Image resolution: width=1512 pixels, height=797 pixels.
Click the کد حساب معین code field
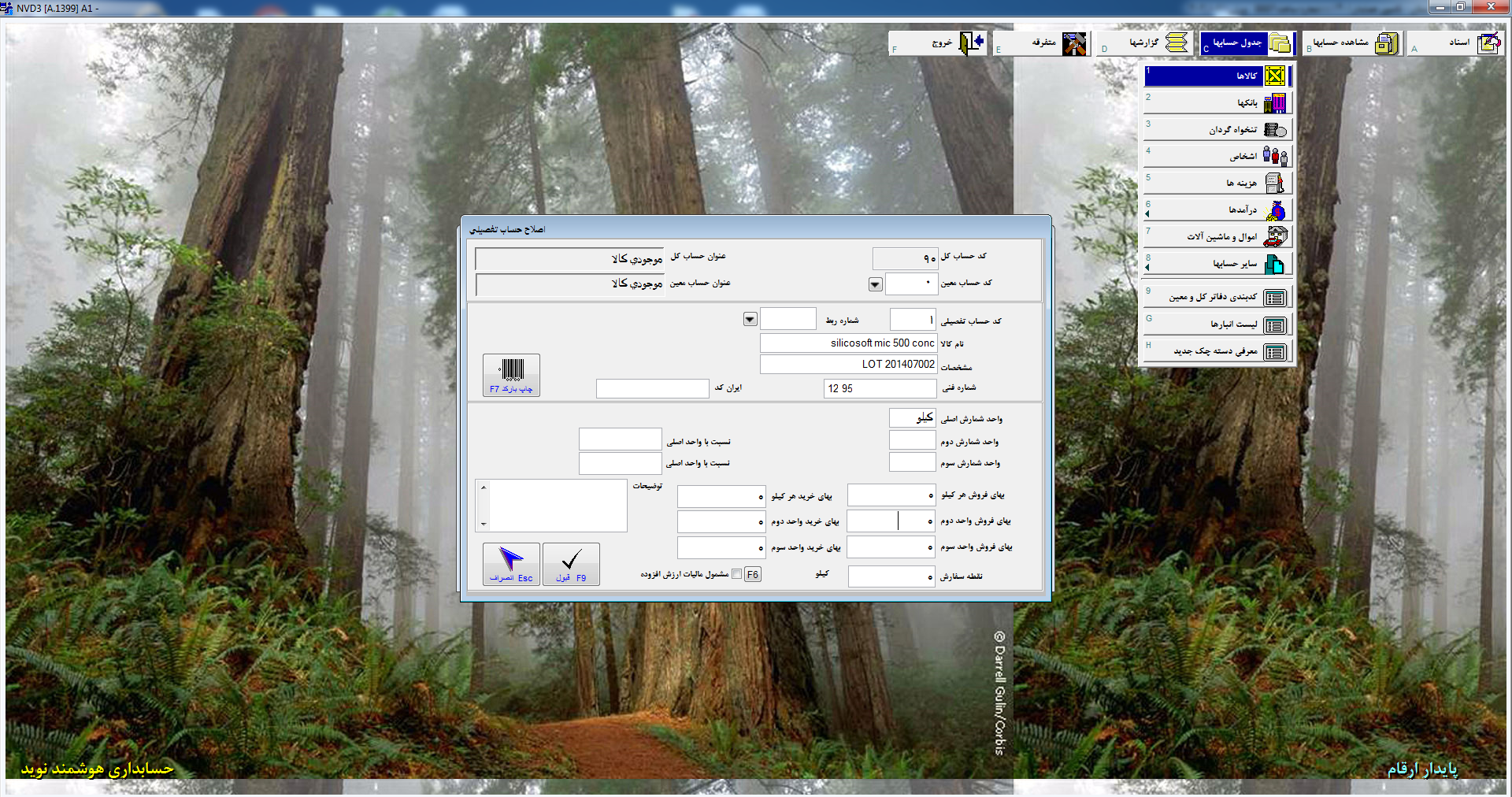(x=911, y=284)
